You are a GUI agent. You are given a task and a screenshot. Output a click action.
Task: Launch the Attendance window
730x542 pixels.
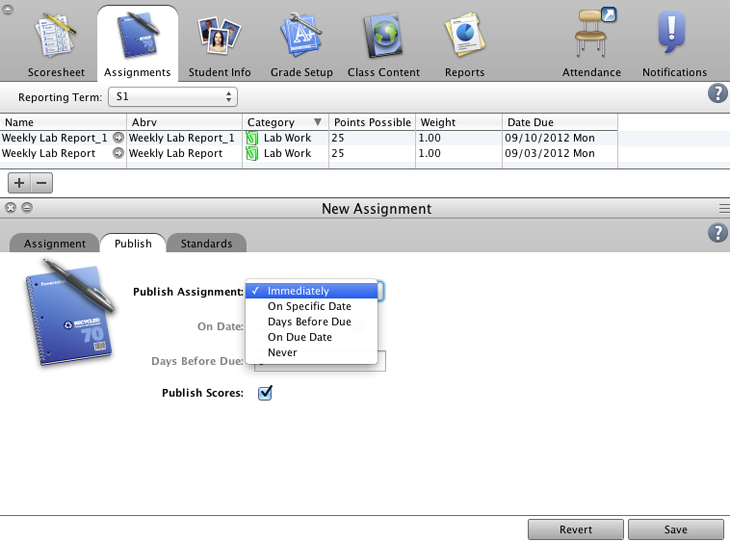tap(592, 43)
